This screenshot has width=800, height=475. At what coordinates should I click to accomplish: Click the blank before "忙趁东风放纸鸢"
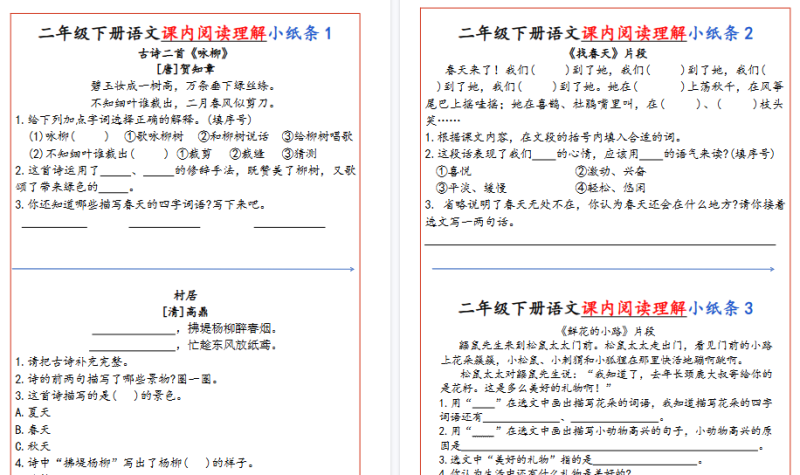132,348
